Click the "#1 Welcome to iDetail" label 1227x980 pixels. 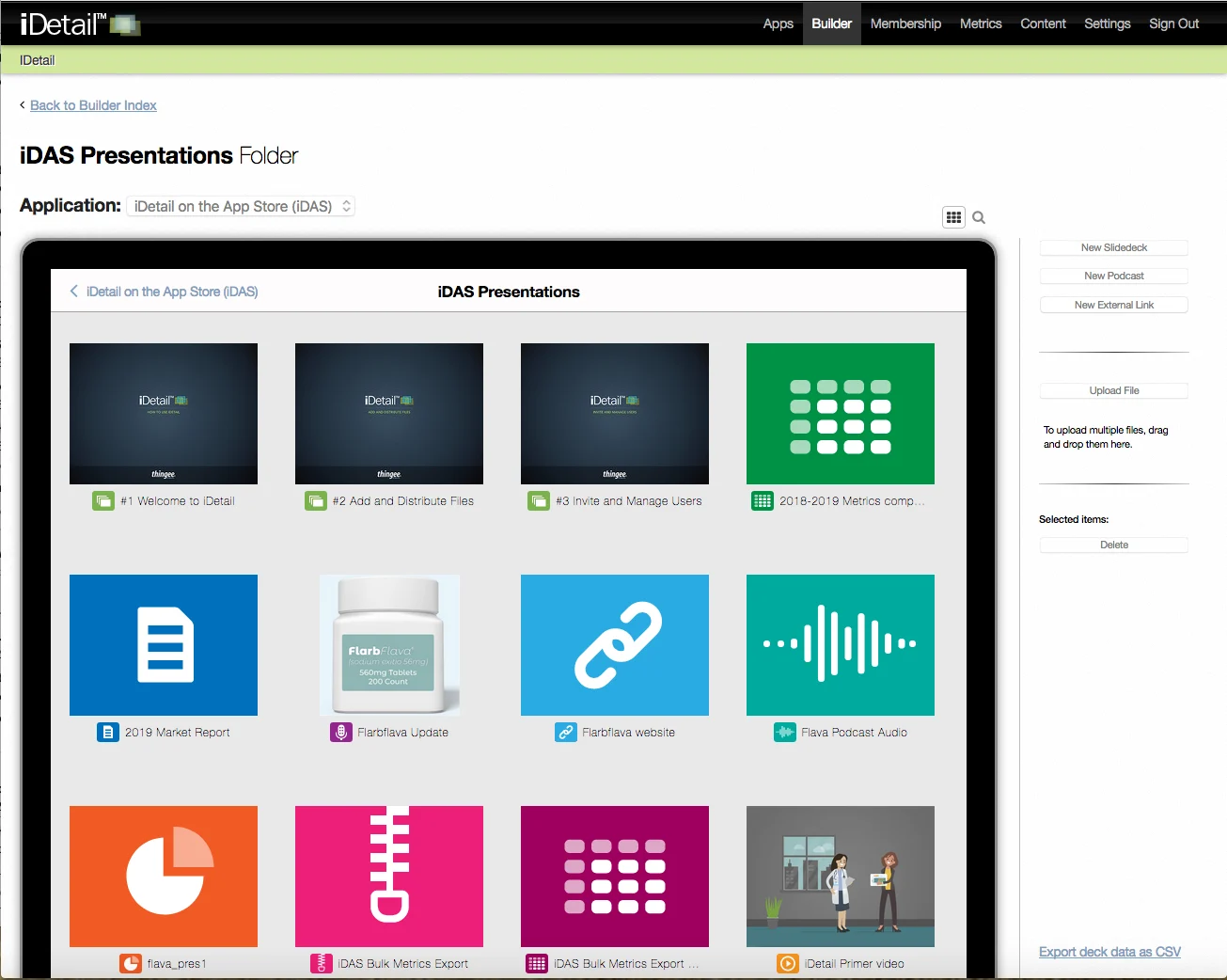click(x=178, y=501)
